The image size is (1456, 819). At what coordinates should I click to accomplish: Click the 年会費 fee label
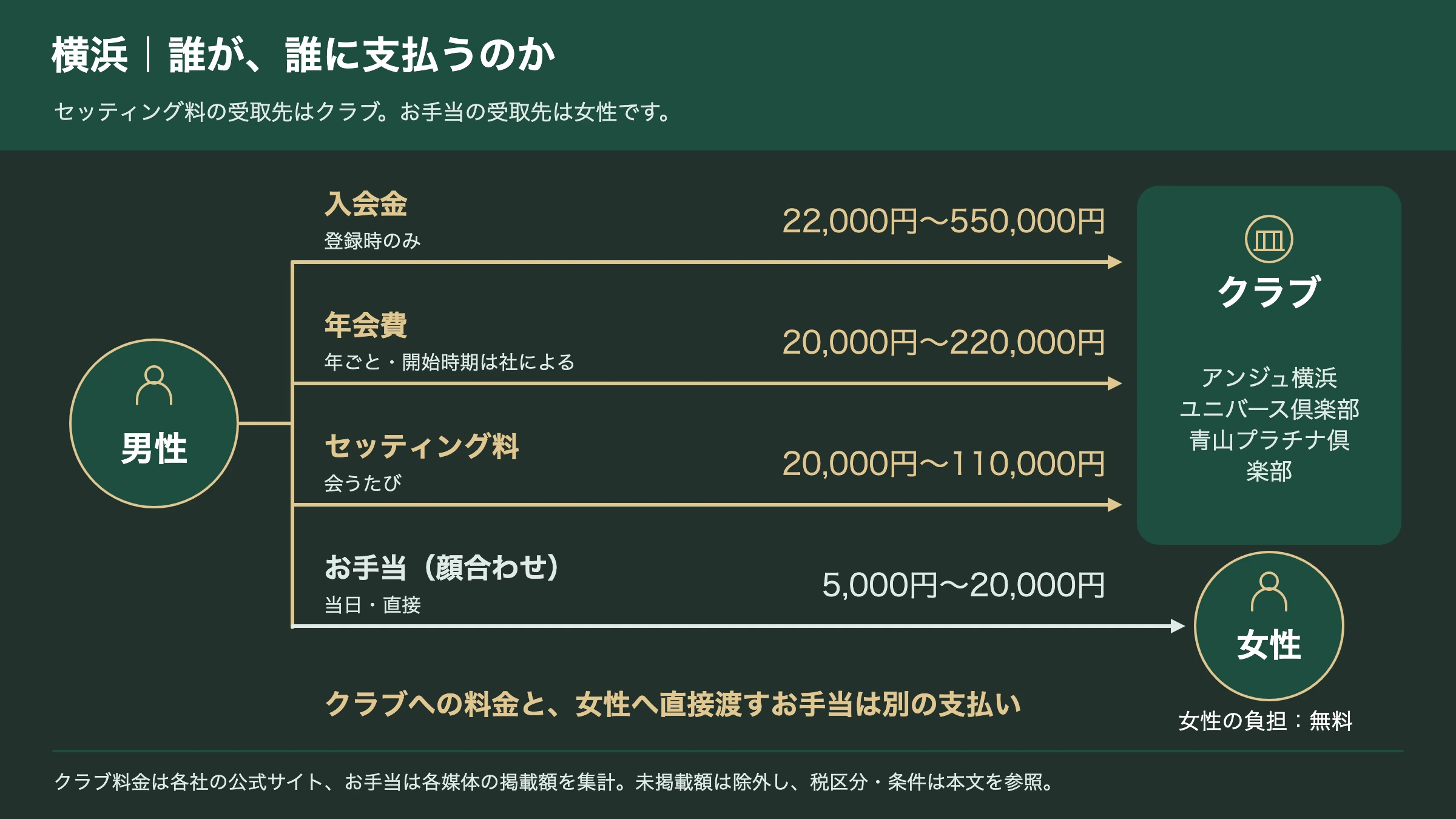pyautogui.click(x=366, y=325)
